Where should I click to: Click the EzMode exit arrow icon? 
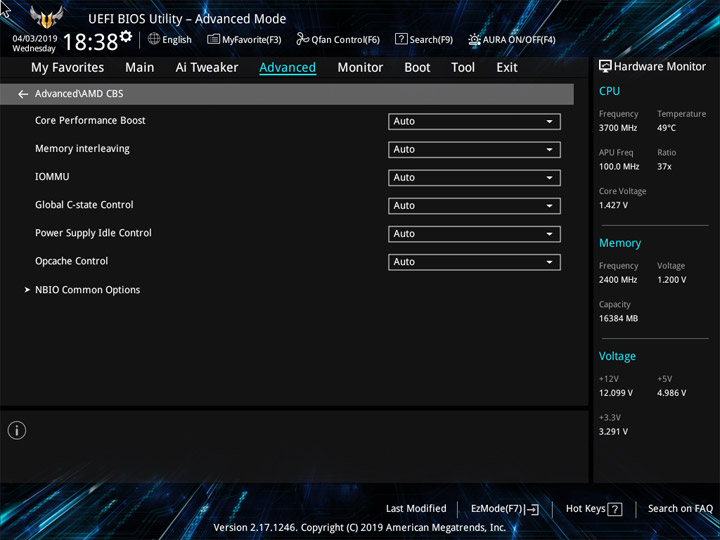[531, 509]
